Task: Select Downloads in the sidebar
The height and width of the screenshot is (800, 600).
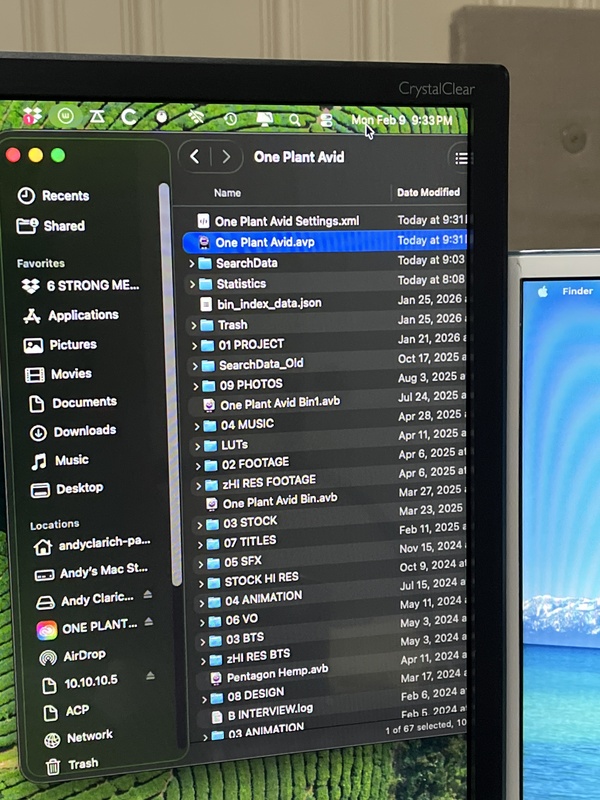Action: tap(84, 431)
